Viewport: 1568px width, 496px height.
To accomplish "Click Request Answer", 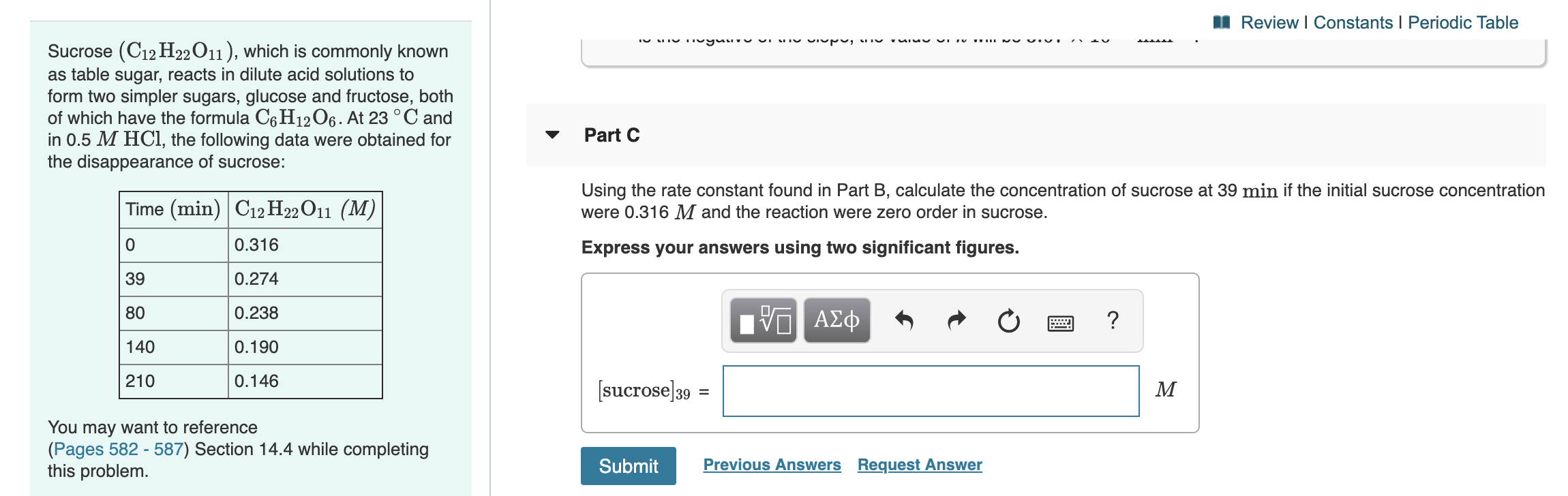I will click(919, 464).
